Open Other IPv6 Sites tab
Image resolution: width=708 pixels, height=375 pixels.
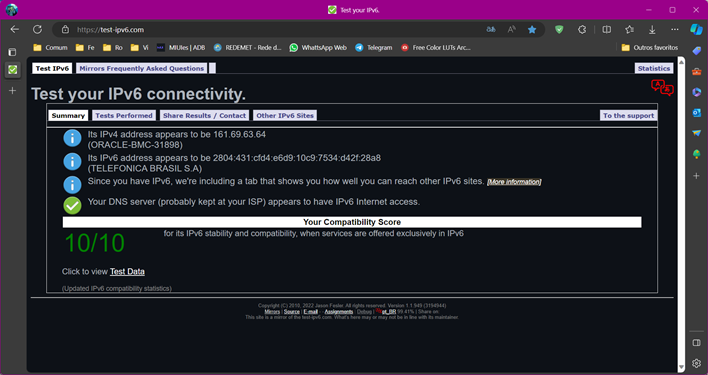click(285, 116)
